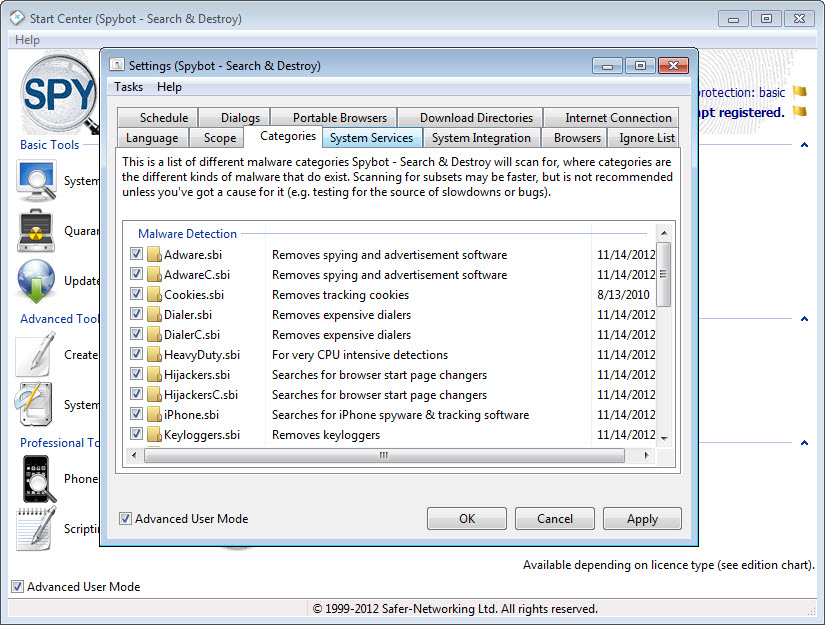
Task: Click the Hijackers.sbi folder icon
Action: pos(154,375)
